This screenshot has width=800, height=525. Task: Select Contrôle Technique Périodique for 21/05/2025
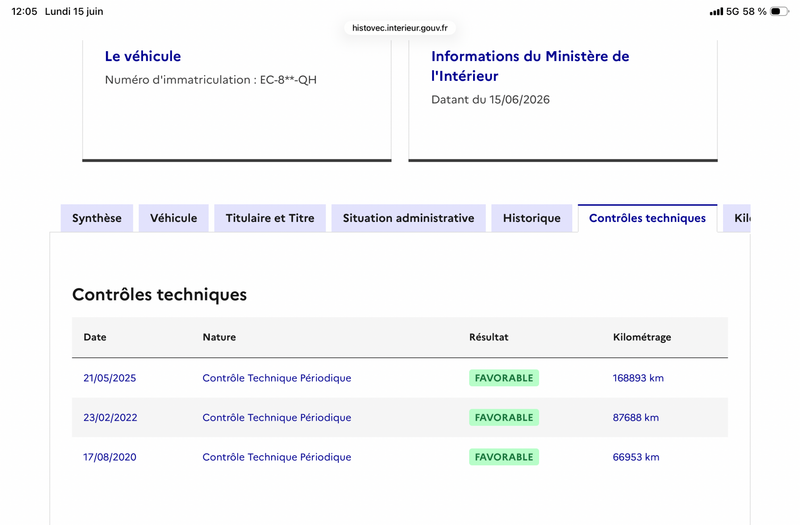277,378
